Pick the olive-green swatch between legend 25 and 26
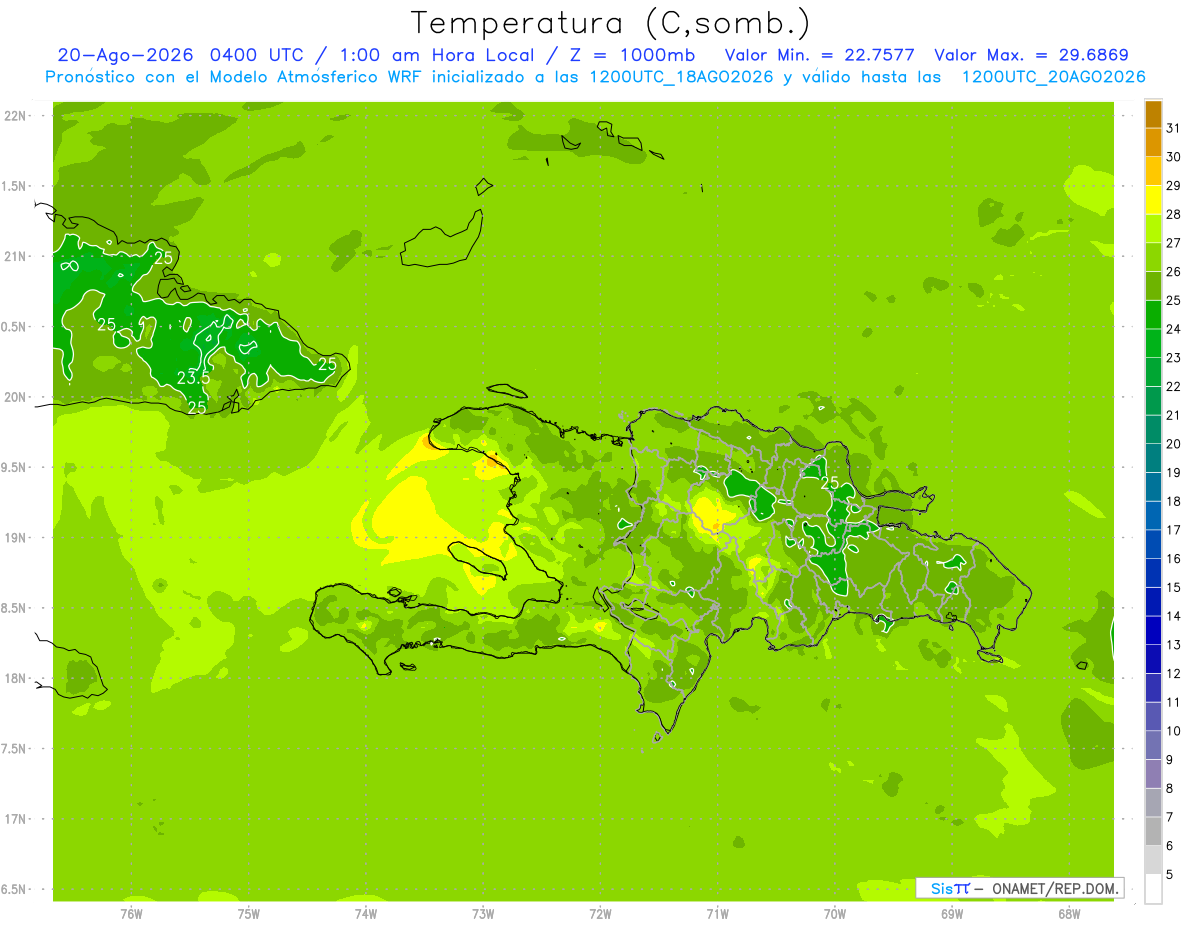Image resolution: width=1200 pixels, height=927 pixels. click(1153, 286)
